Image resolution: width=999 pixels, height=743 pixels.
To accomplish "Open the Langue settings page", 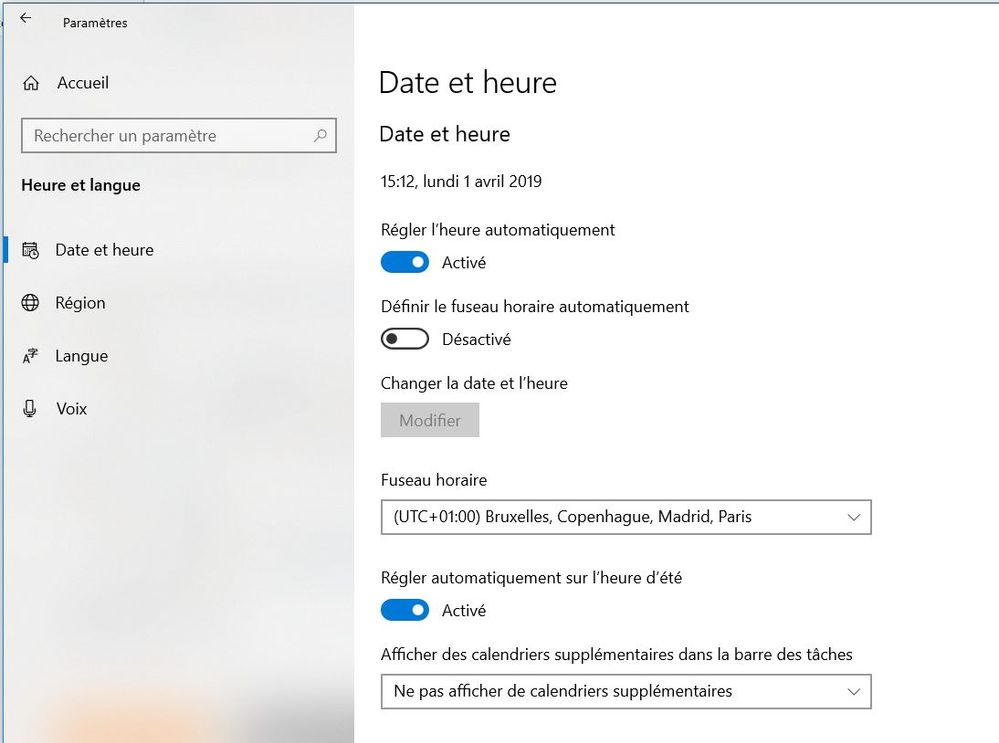I will pyautogui.click(x=82, y=356).
